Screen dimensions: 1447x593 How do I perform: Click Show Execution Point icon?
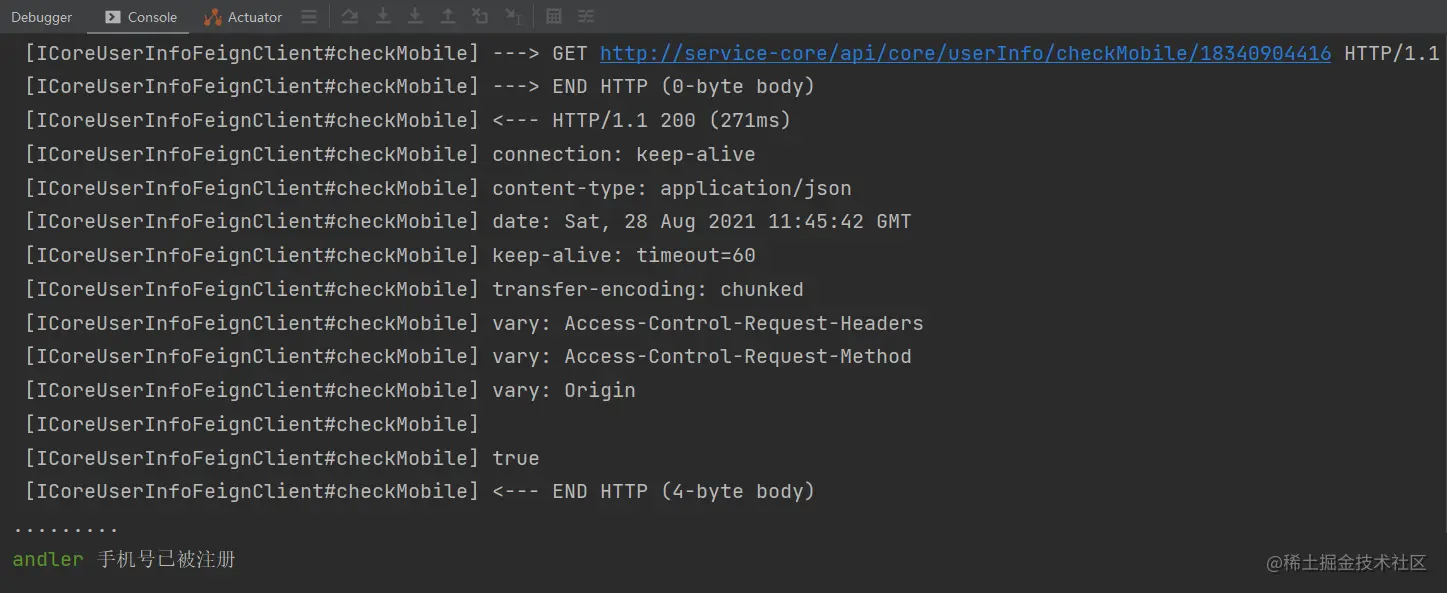coord(349,16)
